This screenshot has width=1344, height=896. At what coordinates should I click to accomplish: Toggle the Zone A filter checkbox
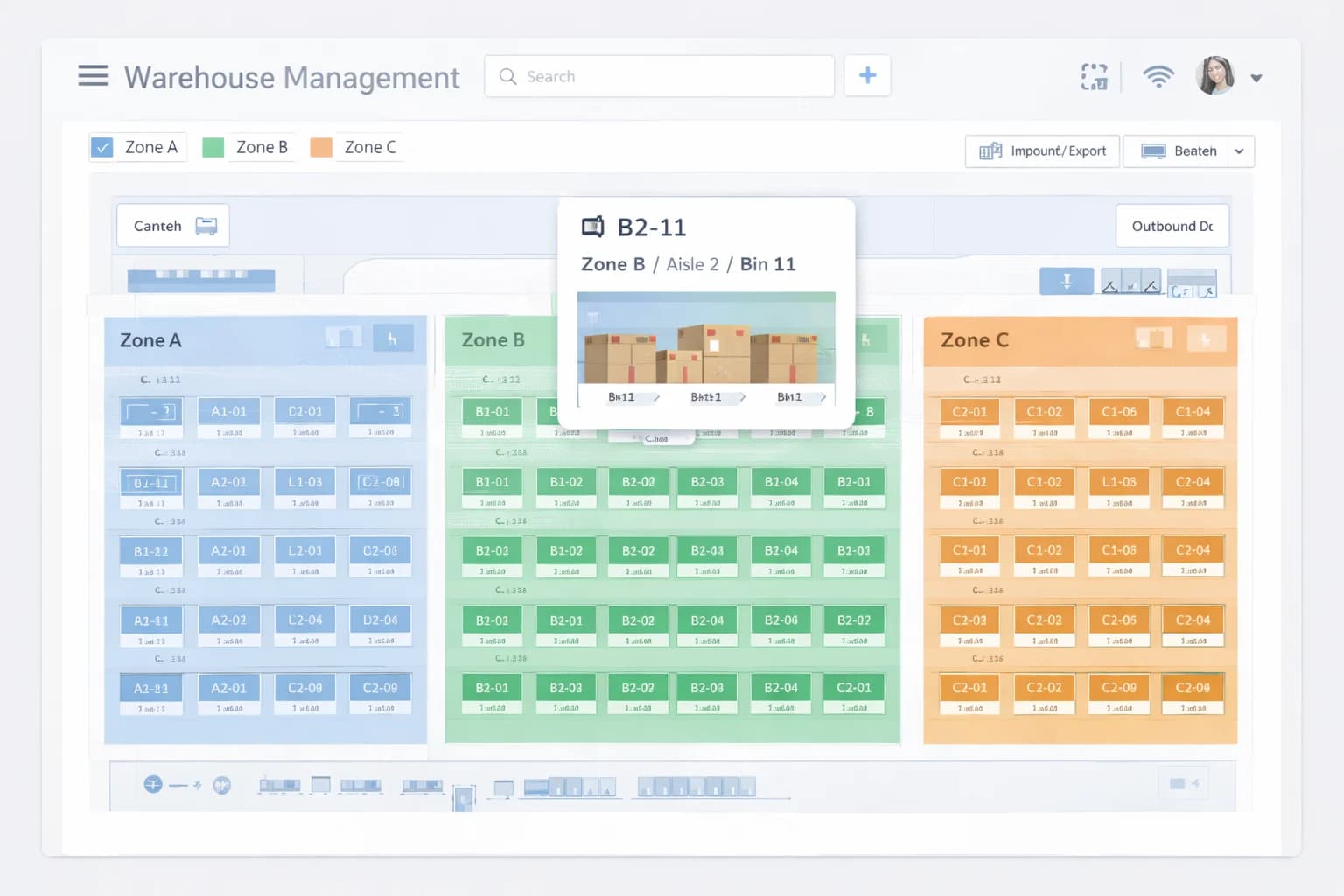point(101,147)
